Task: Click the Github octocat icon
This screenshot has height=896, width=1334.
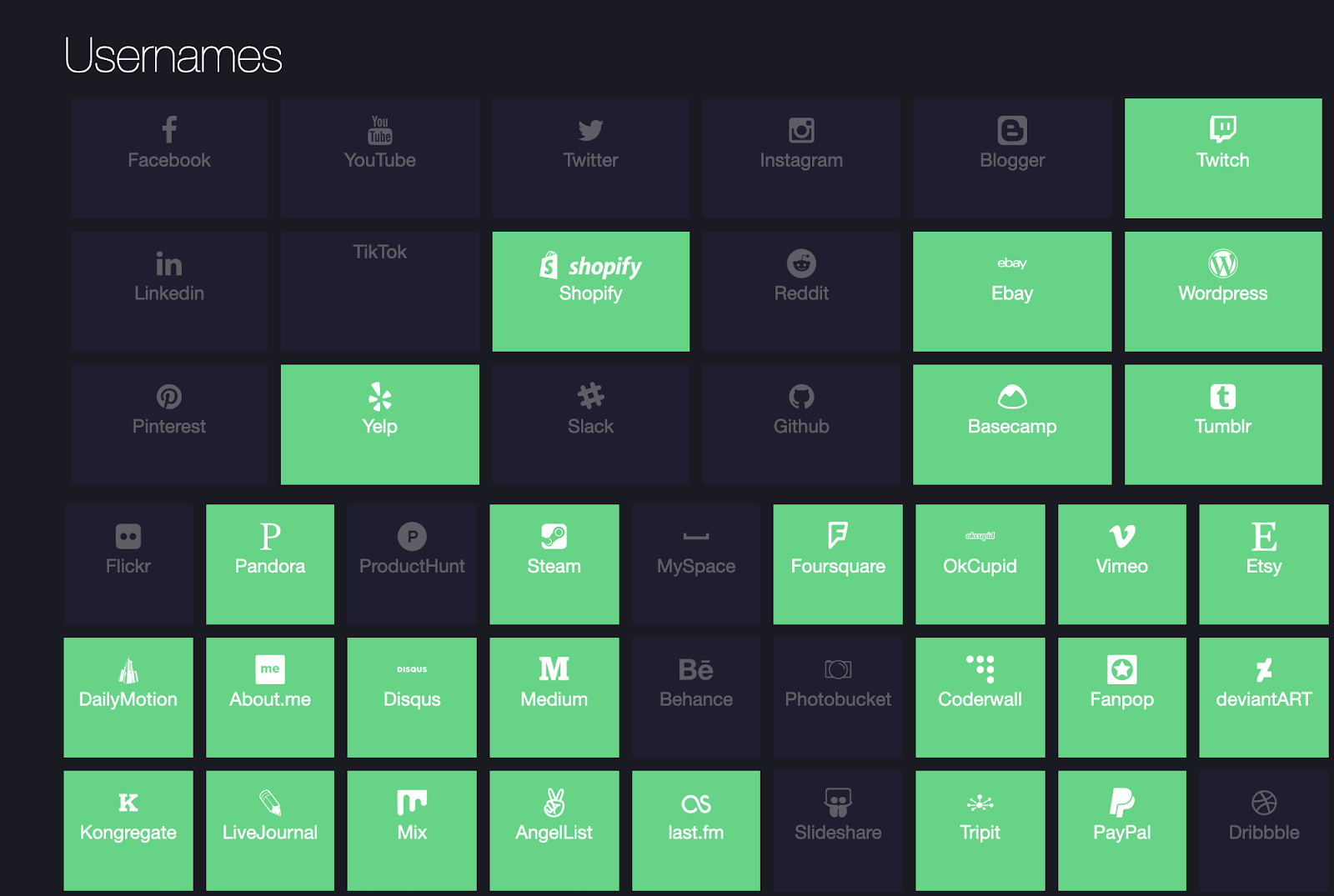Action: (801, 397)
